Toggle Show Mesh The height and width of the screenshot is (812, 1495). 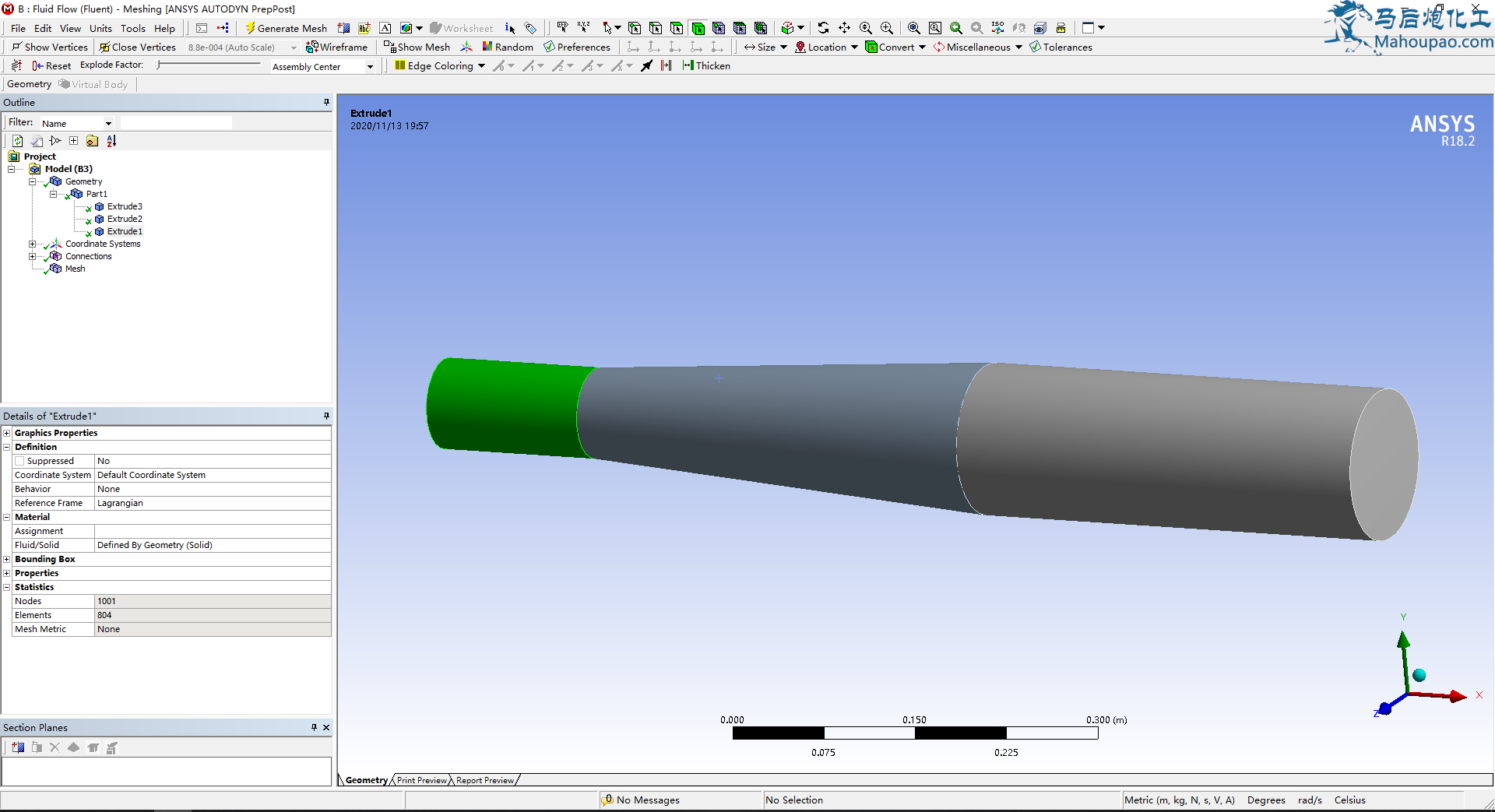417,47
